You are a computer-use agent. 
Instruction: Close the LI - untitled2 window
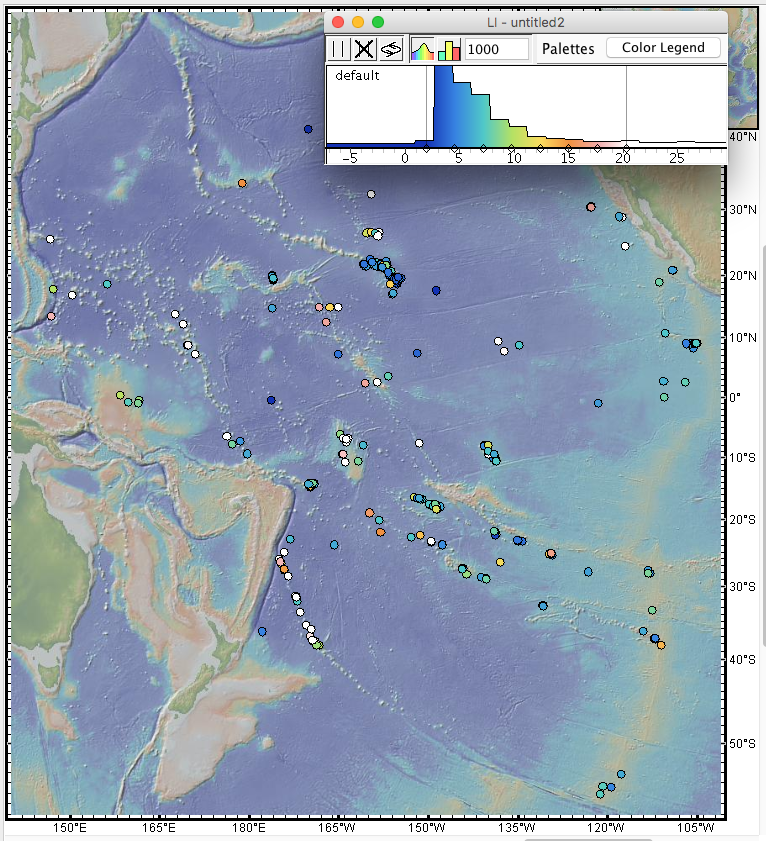(x=338, y=22)
